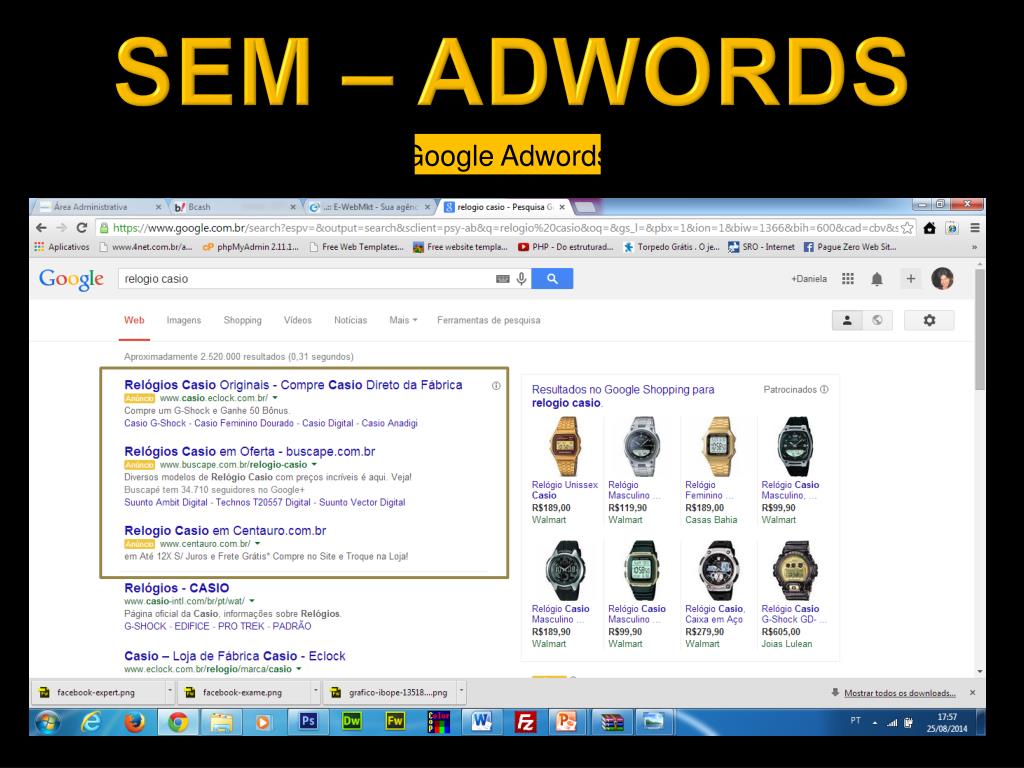Click the blue search magnifier button
This screenshot has width=1024, height=768.
click(x=552, y=279)
